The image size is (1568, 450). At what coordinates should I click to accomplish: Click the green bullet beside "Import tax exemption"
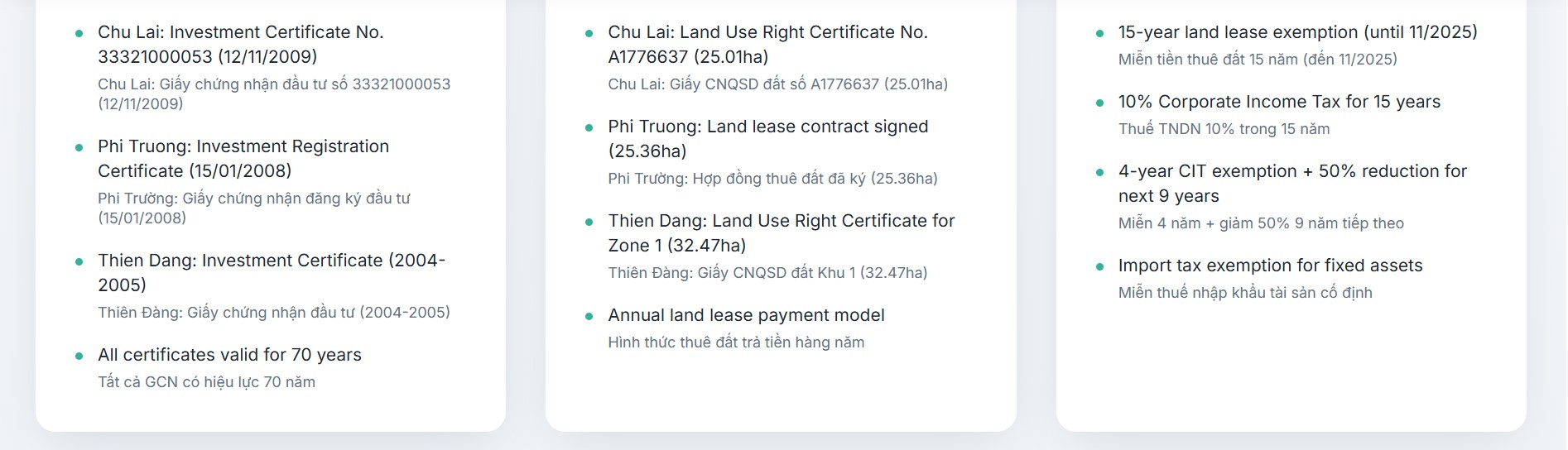coord(1099,266)
